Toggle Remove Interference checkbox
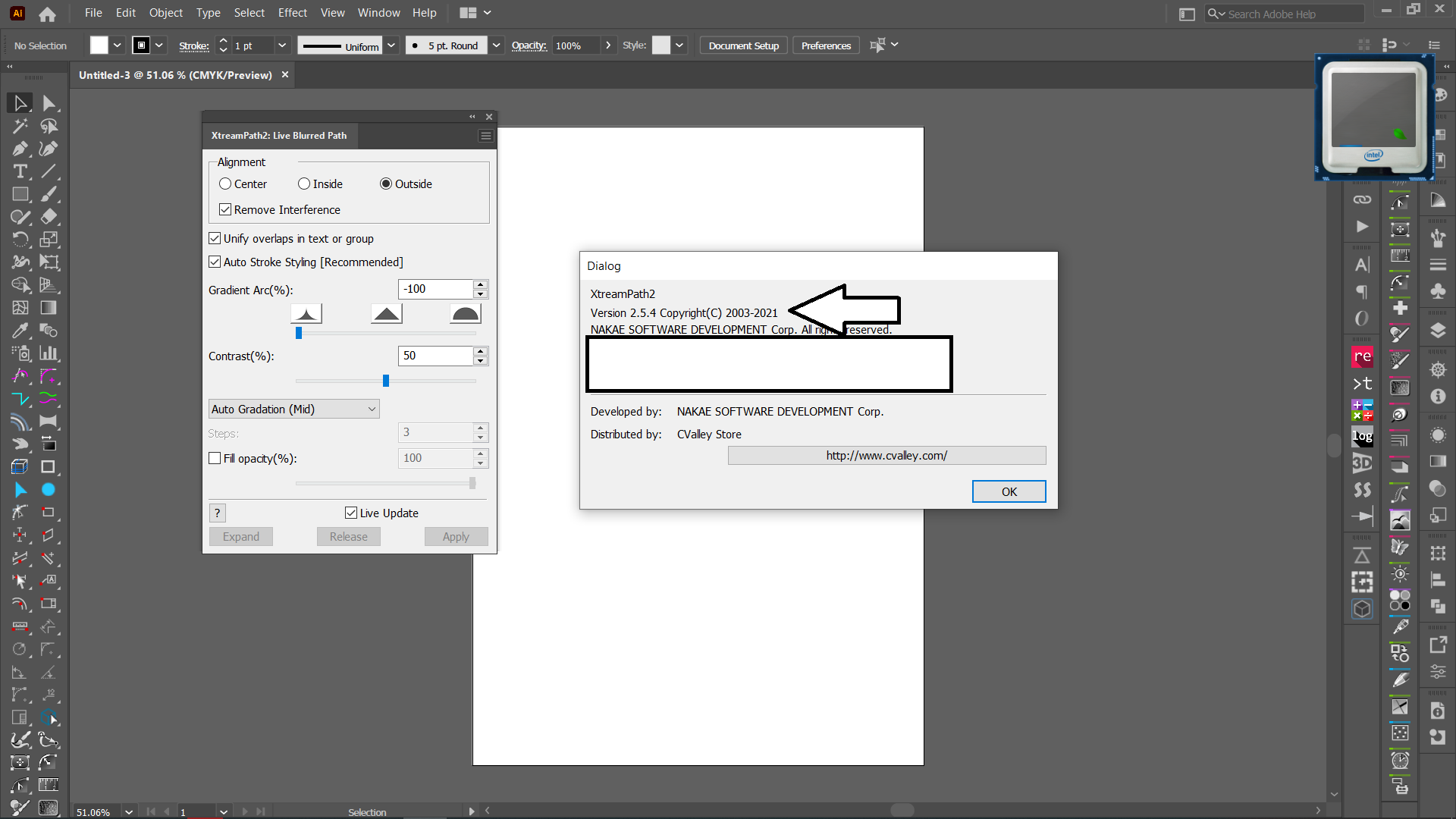Screen dimensions: 1456x819 (225, 210)
